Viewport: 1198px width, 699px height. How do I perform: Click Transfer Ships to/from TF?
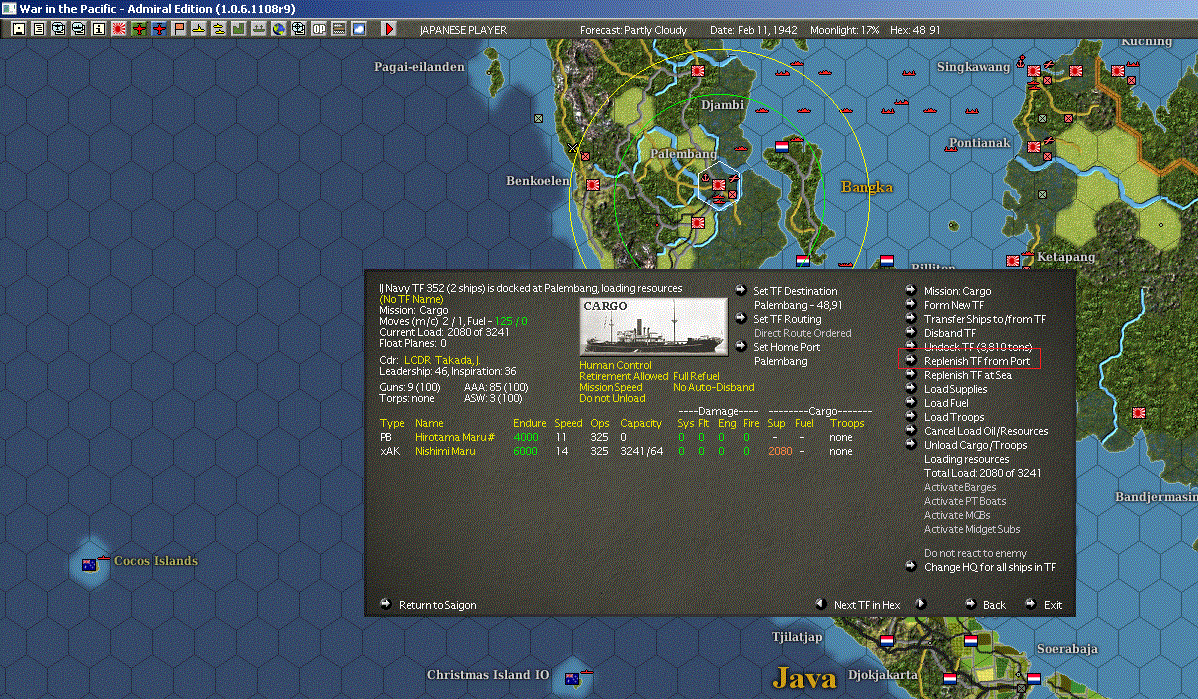point(985,319)
